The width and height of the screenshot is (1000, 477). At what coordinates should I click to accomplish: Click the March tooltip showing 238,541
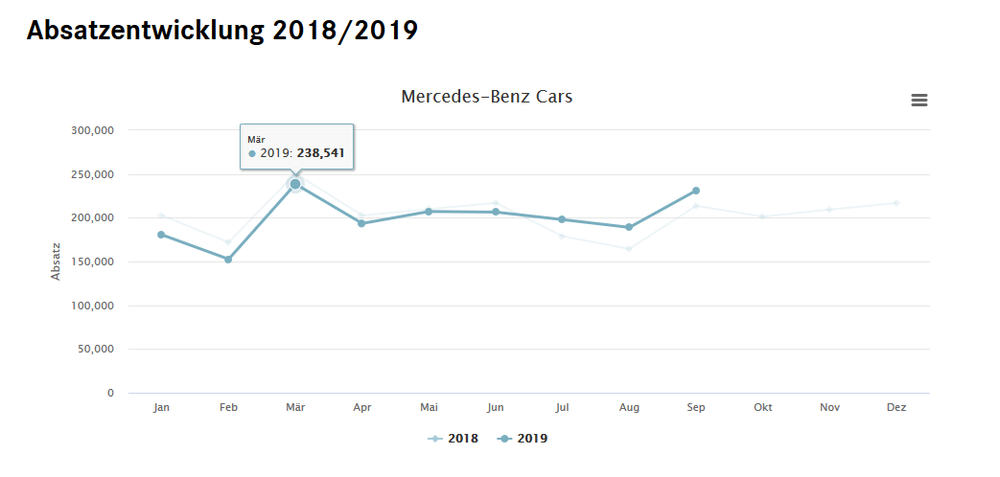[x=297, y=147]
